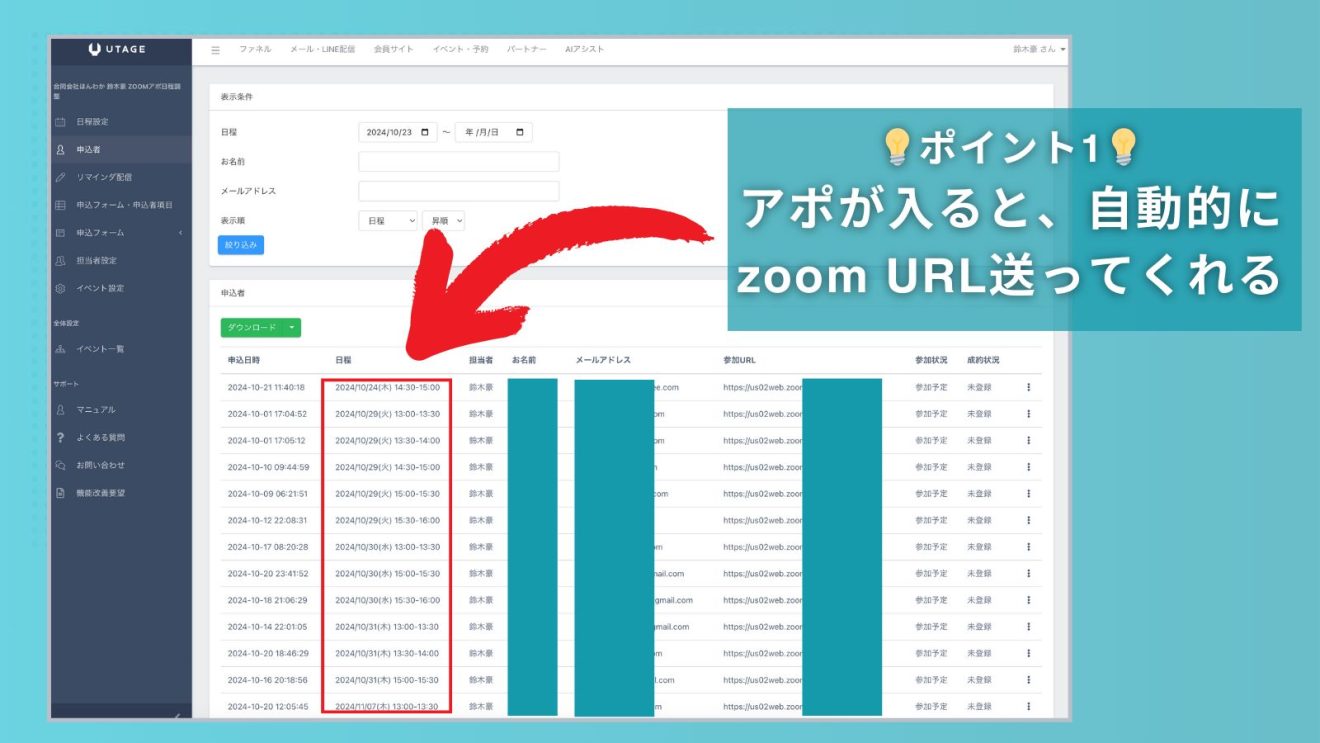Screen dimensions: 1320x743
Task: Click 未登録 in 2024-10-16 20:18:56 row
Action: pyautogui.click(x=979, y=680)
